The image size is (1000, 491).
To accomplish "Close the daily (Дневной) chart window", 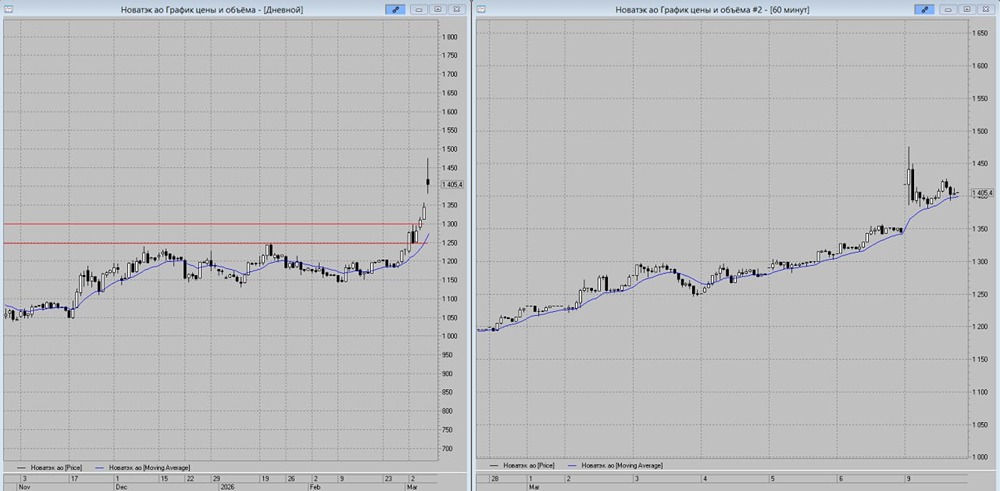I will click(456, 9).
